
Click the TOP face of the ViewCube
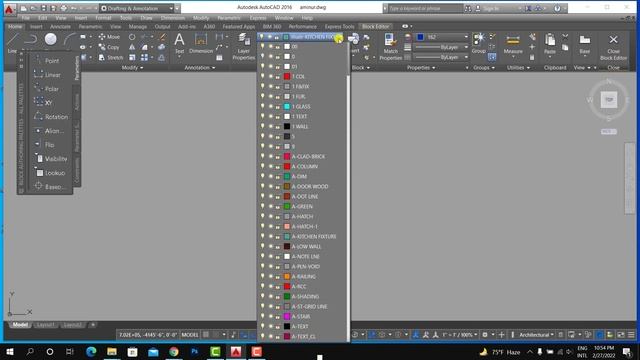coord(609,100)
